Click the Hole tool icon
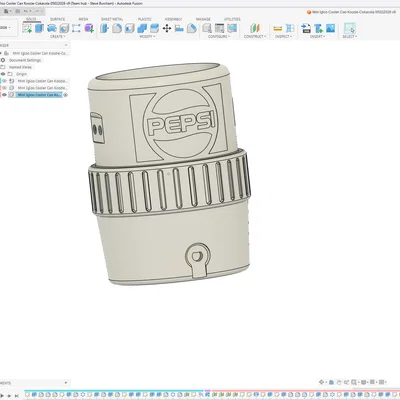This screenshot has height=400, width=400. pyautogui.click(x=64, y=28)
